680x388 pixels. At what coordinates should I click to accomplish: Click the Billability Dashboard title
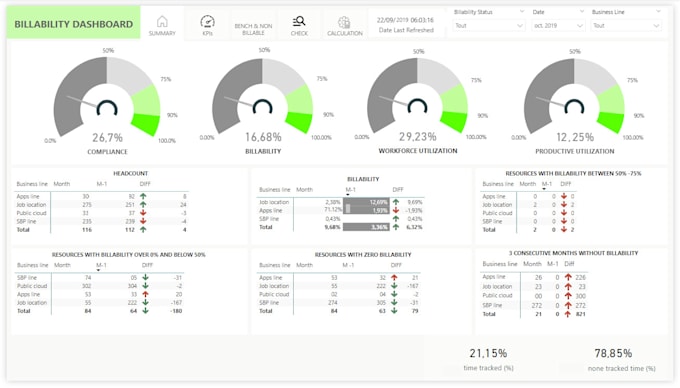click(x=73, y=24)
